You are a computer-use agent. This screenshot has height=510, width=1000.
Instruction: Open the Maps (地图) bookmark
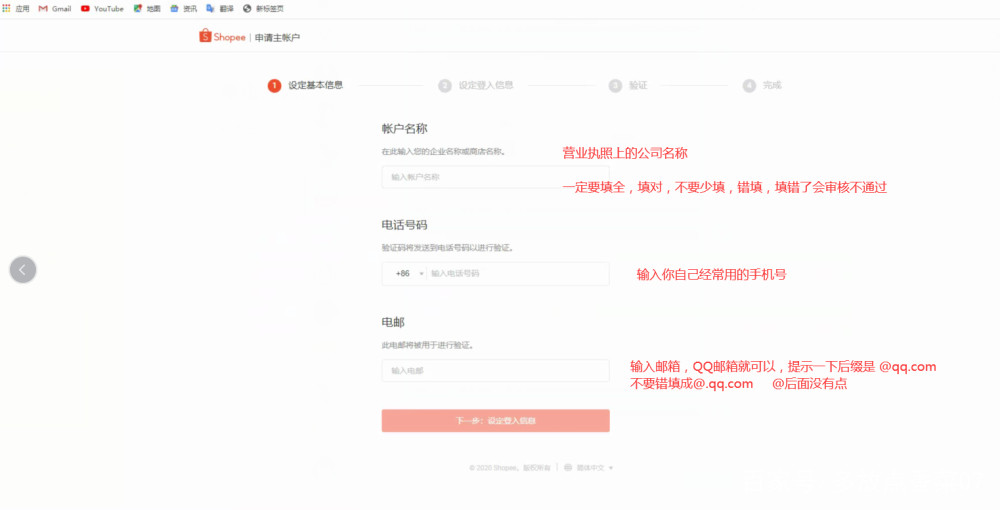click(x=147, y=9)
